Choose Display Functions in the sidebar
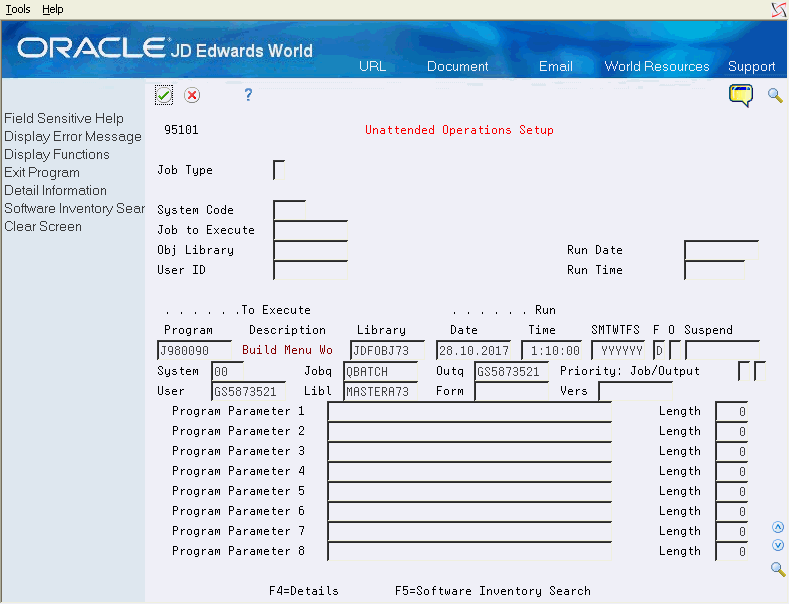The height and width of the screenshot is (604, 789). 57,155
